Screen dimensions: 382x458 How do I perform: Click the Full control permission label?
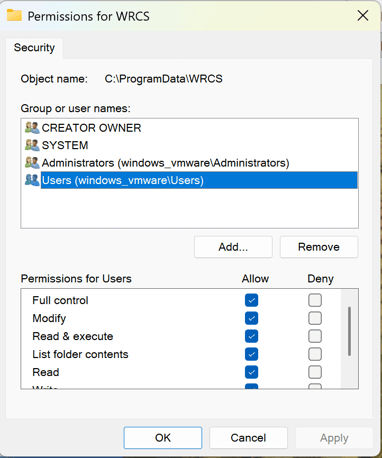[60, 300]
